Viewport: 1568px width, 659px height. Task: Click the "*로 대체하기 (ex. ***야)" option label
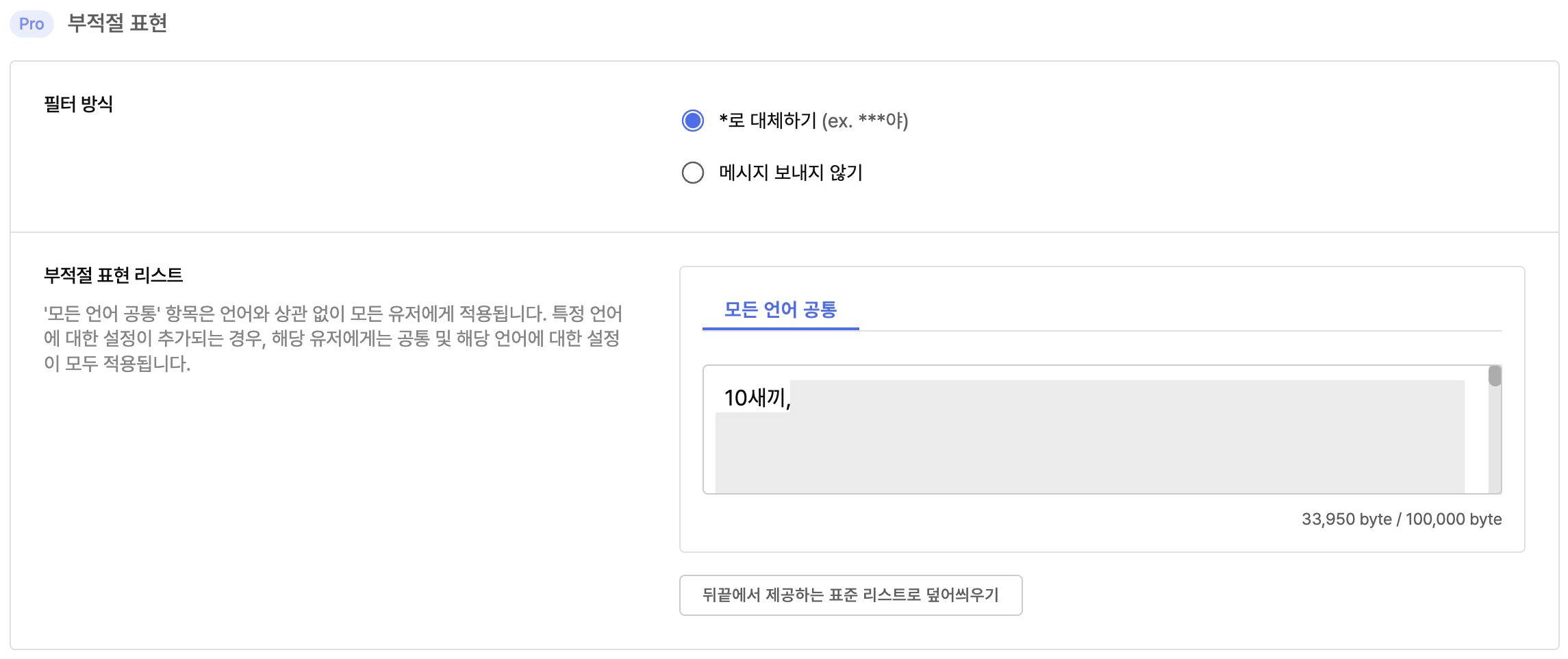coord(813,121)
